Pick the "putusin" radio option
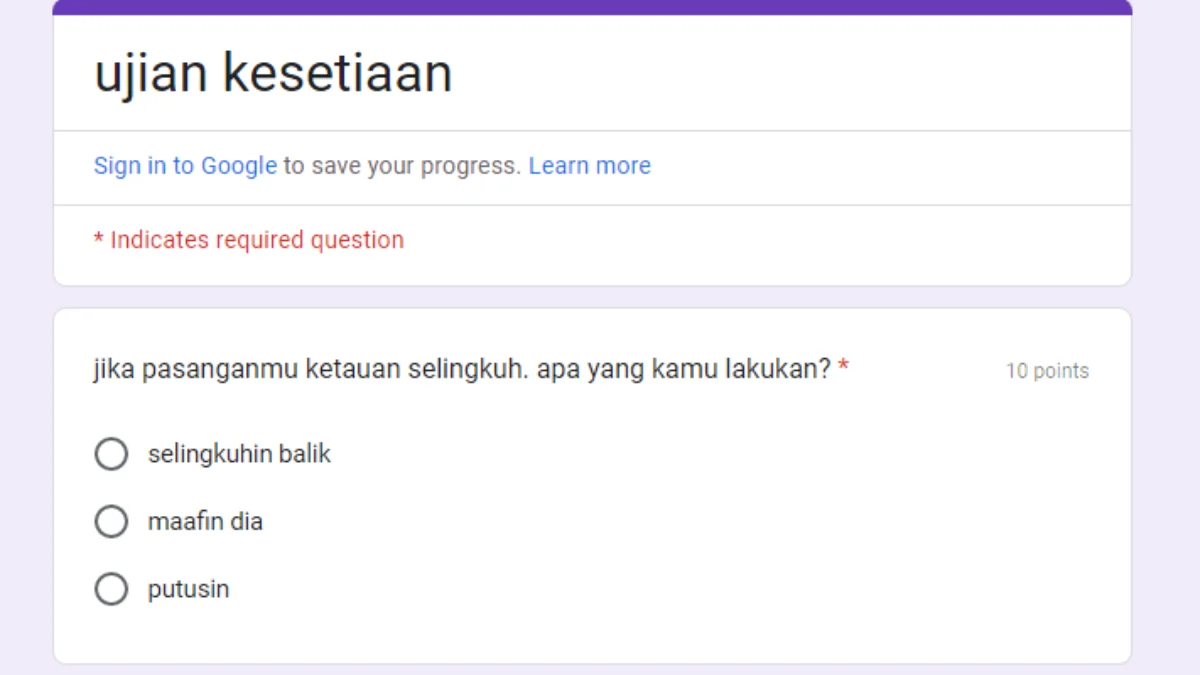 (111, 589)
